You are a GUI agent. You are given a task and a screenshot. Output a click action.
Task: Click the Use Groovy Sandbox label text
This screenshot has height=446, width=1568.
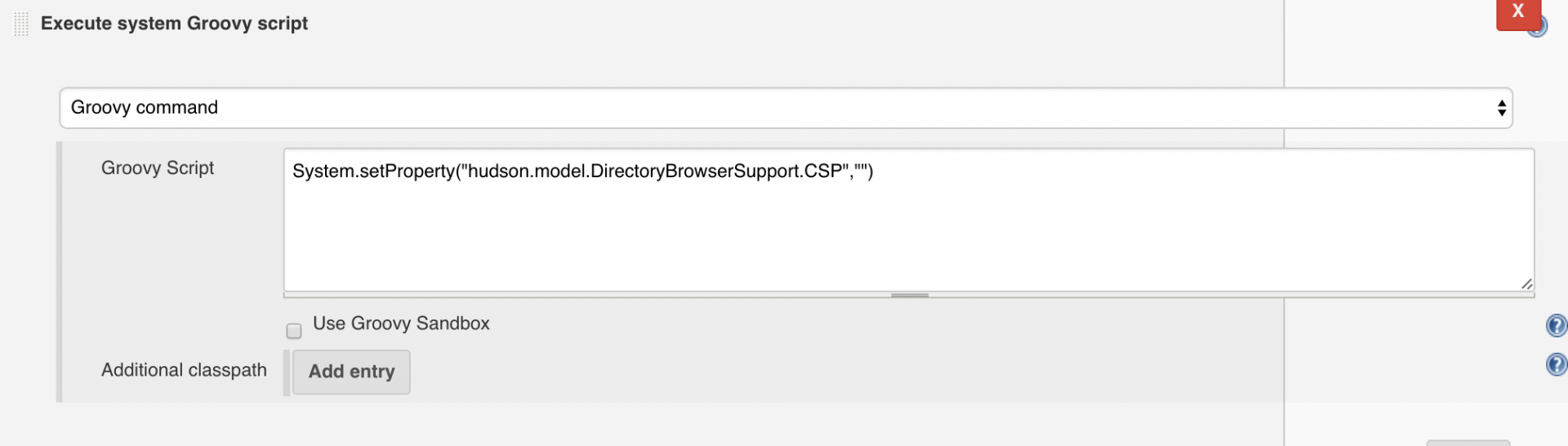coord(401,323)
